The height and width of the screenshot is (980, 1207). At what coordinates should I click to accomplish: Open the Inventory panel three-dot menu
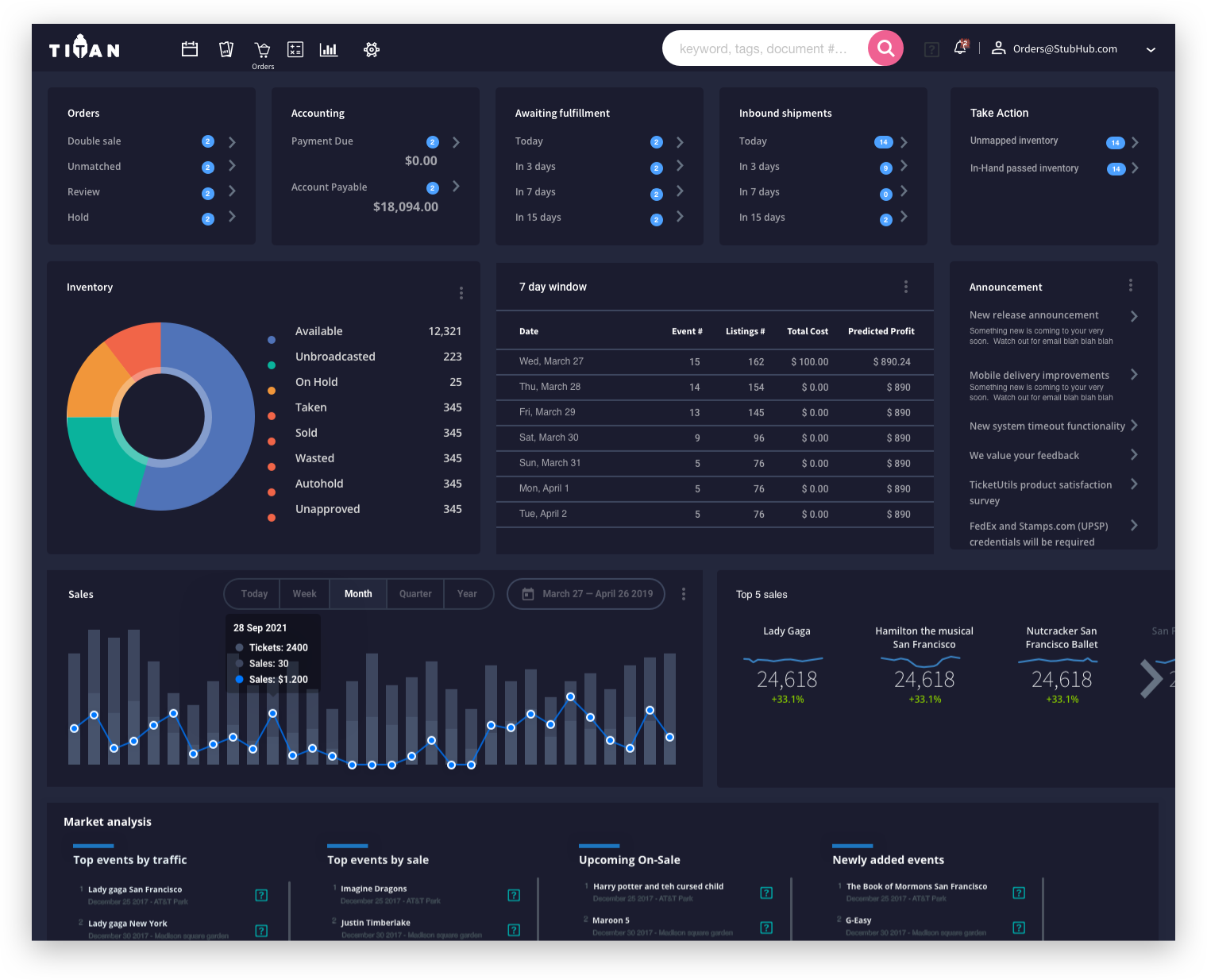coord(461,293)
